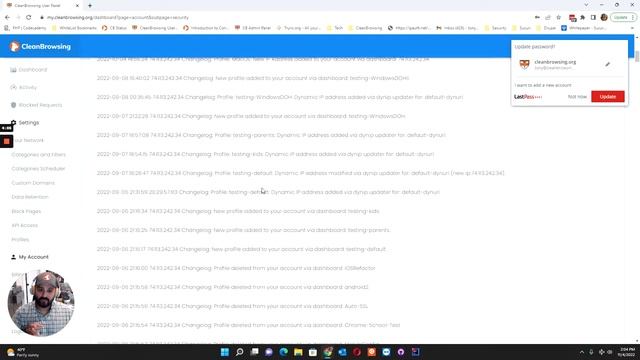Open Profiles settings page
Screen dimensions: 640x360
click(20, 240)
